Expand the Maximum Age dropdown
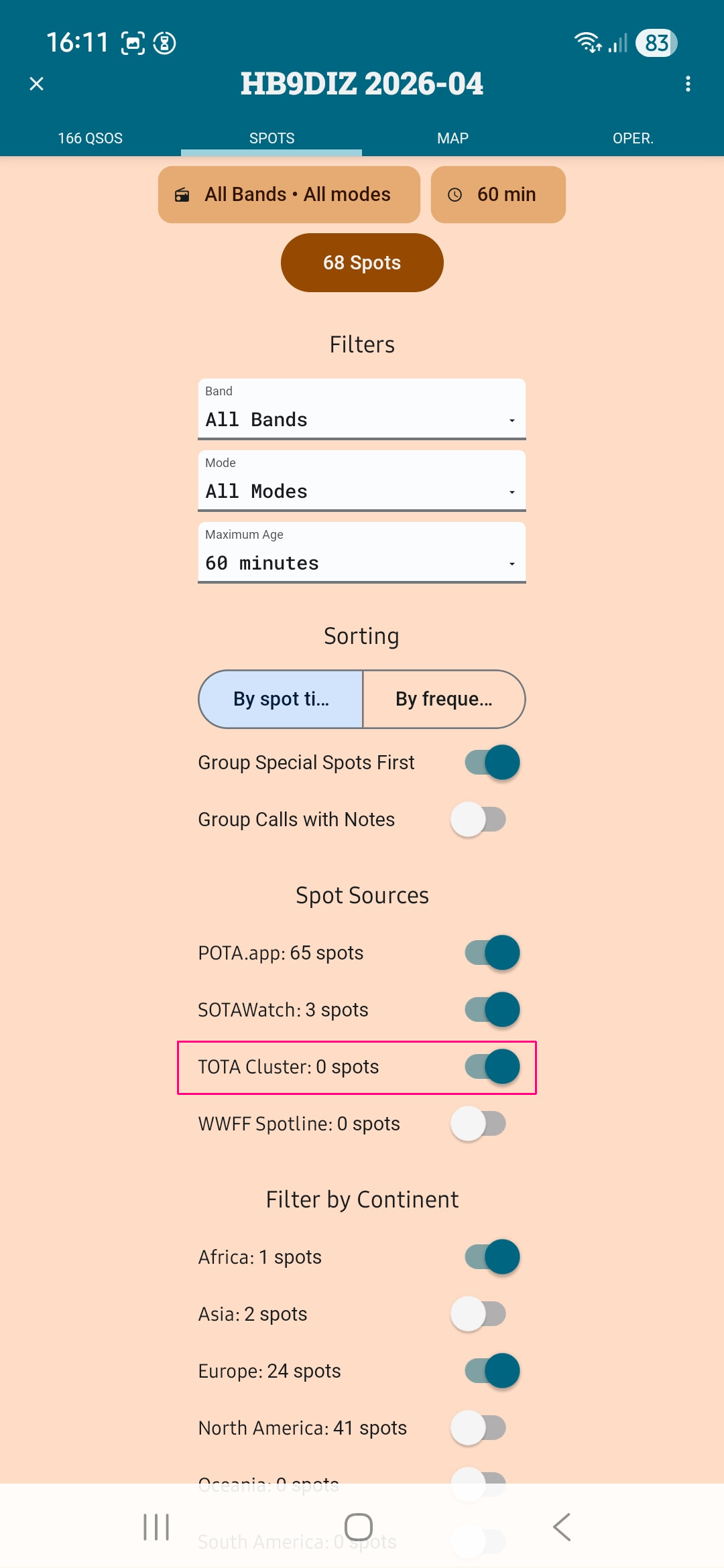Viewport: 724px width, 1568px height. pyautogui.click(x=362, y=553)
